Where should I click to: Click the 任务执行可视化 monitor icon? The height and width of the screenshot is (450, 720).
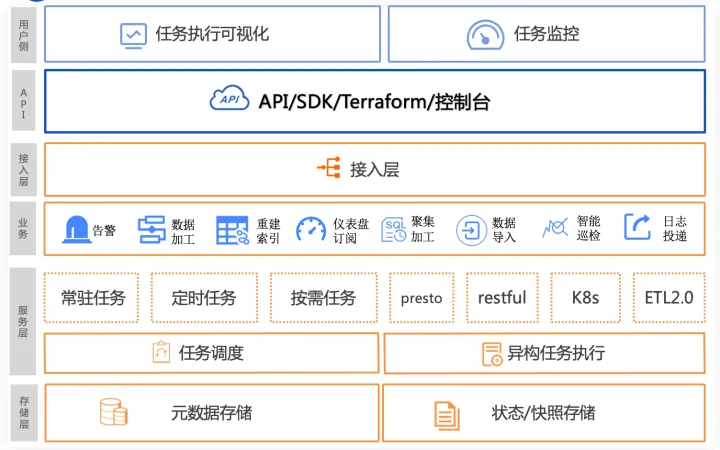133,36
